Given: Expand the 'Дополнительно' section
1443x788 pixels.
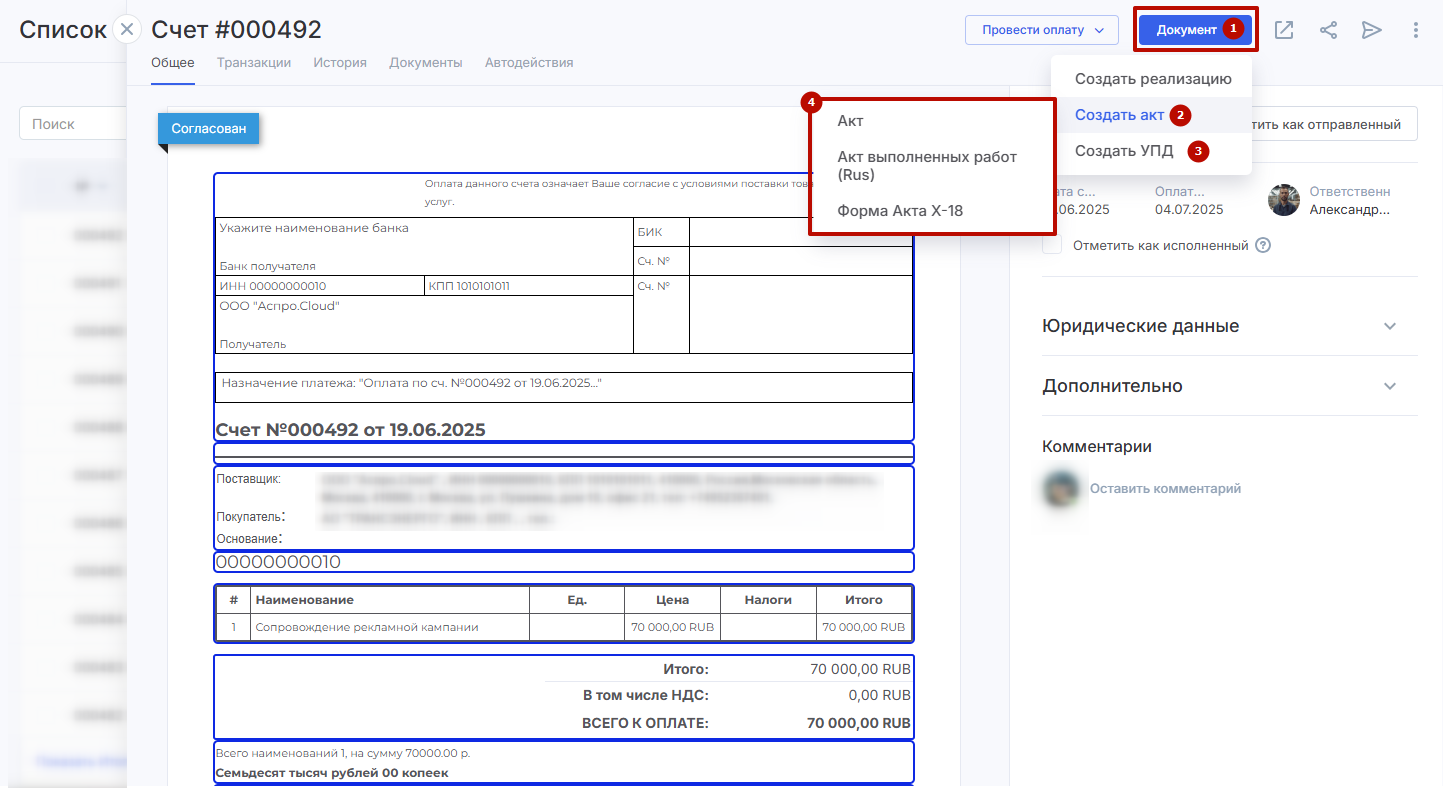Looking at the screenshot, I should click(1389, 386).
